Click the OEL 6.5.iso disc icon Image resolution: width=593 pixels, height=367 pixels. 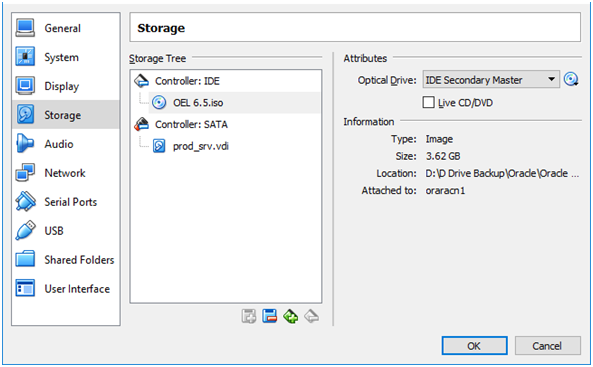(x=159, y=103)
